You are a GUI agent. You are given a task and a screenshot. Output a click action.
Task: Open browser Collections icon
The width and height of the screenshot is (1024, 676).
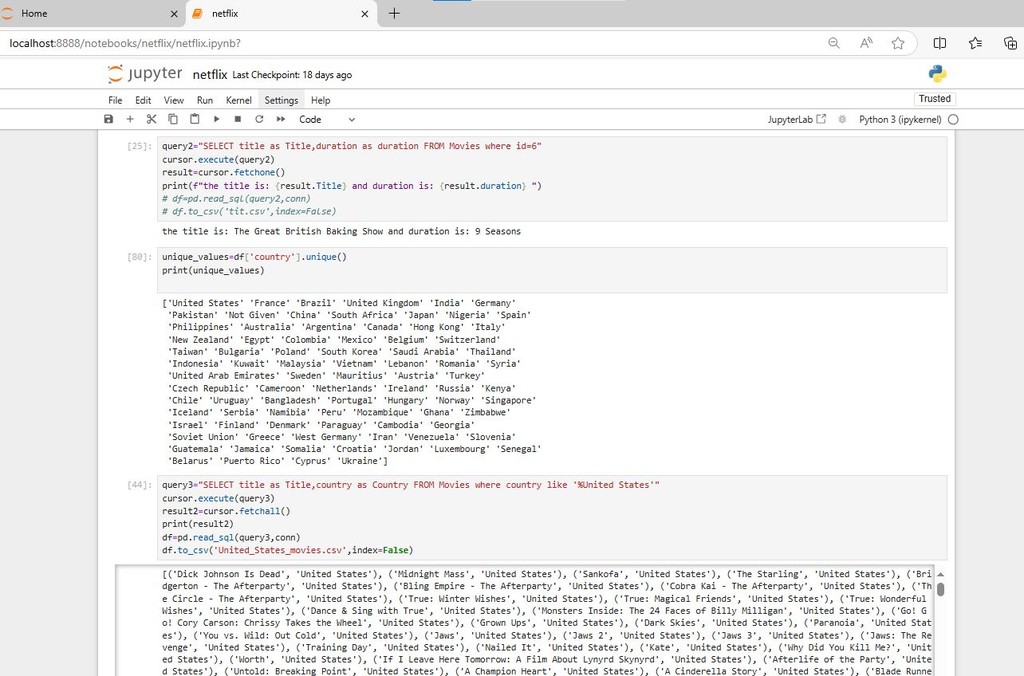tap(1010, 43)
